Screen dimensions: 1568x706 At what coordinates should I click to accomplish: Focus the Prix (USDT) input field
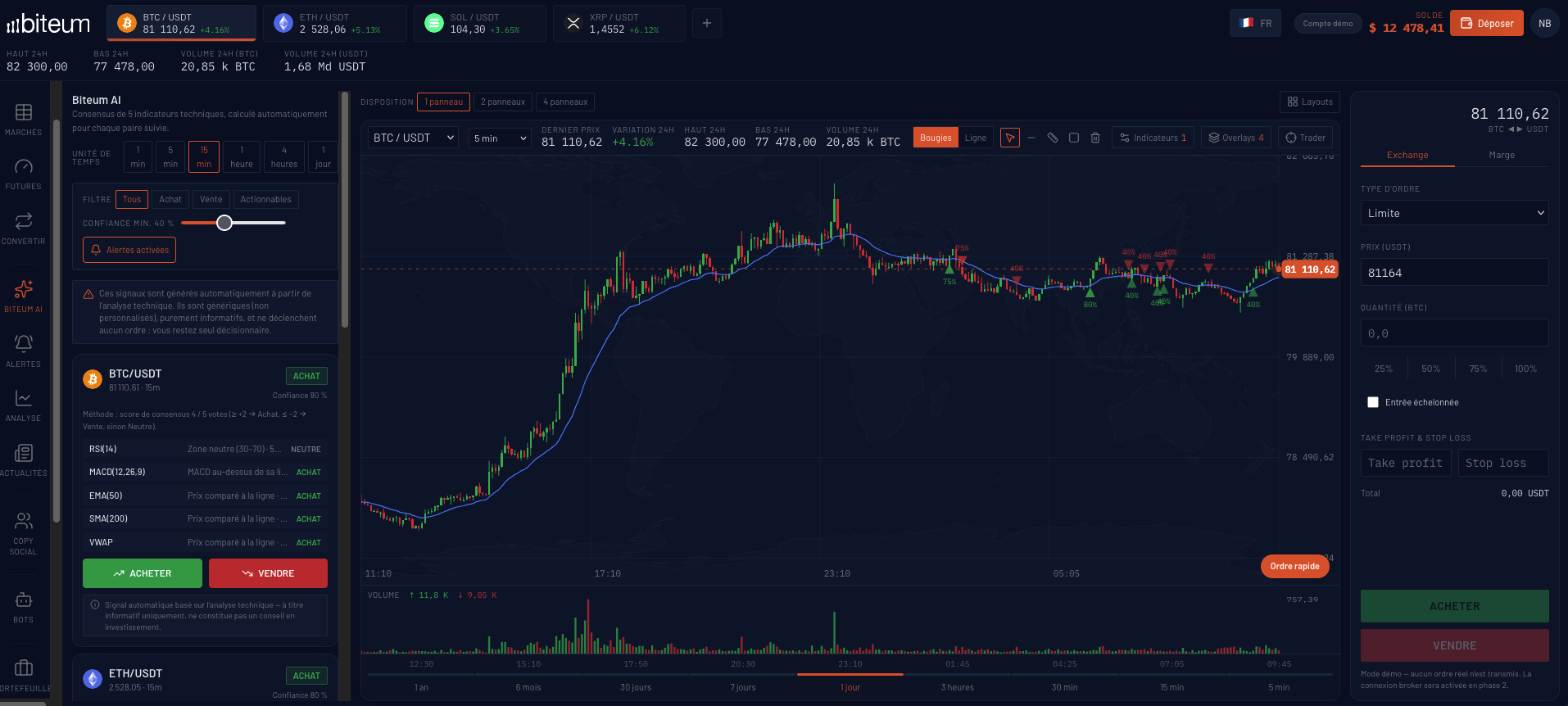(1455, 272)
